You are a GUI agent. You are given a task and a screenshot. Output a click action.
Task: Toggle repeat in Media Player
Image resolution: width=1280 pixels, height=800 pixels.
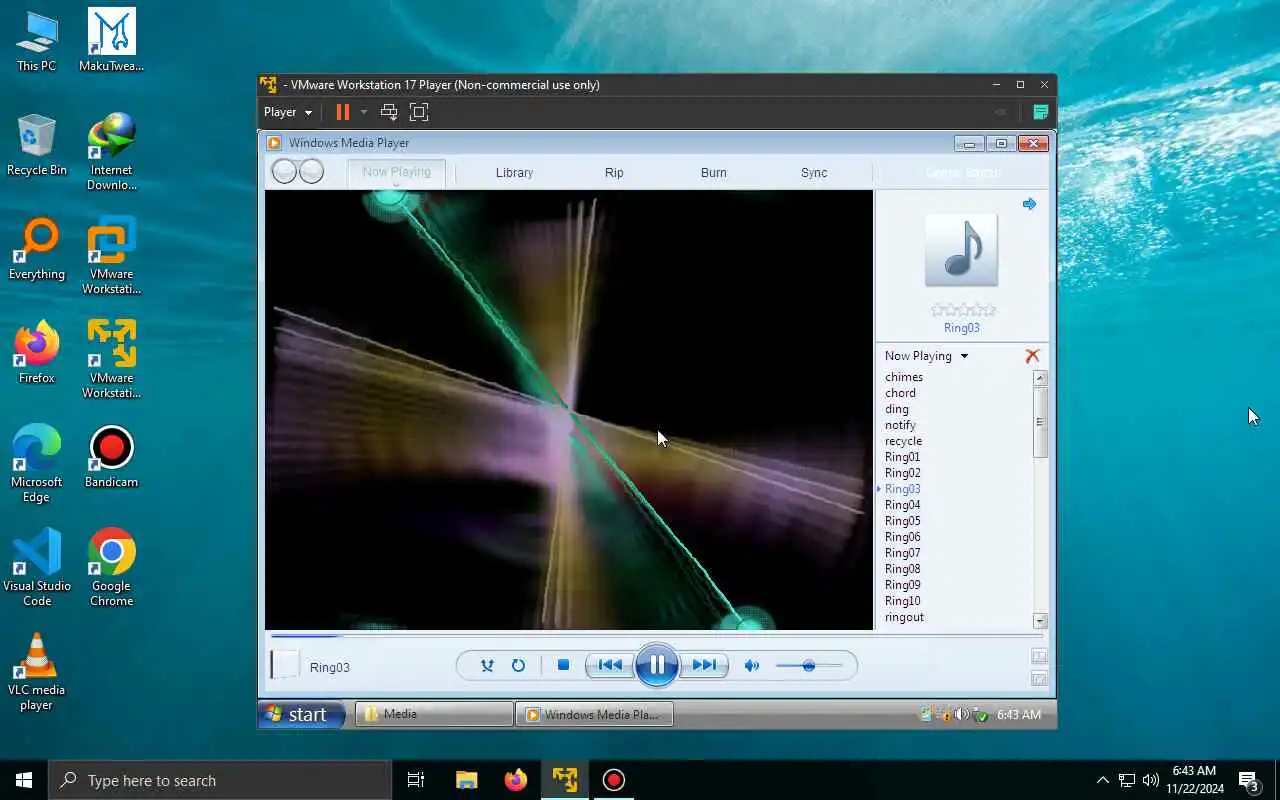tap(518, 665)
